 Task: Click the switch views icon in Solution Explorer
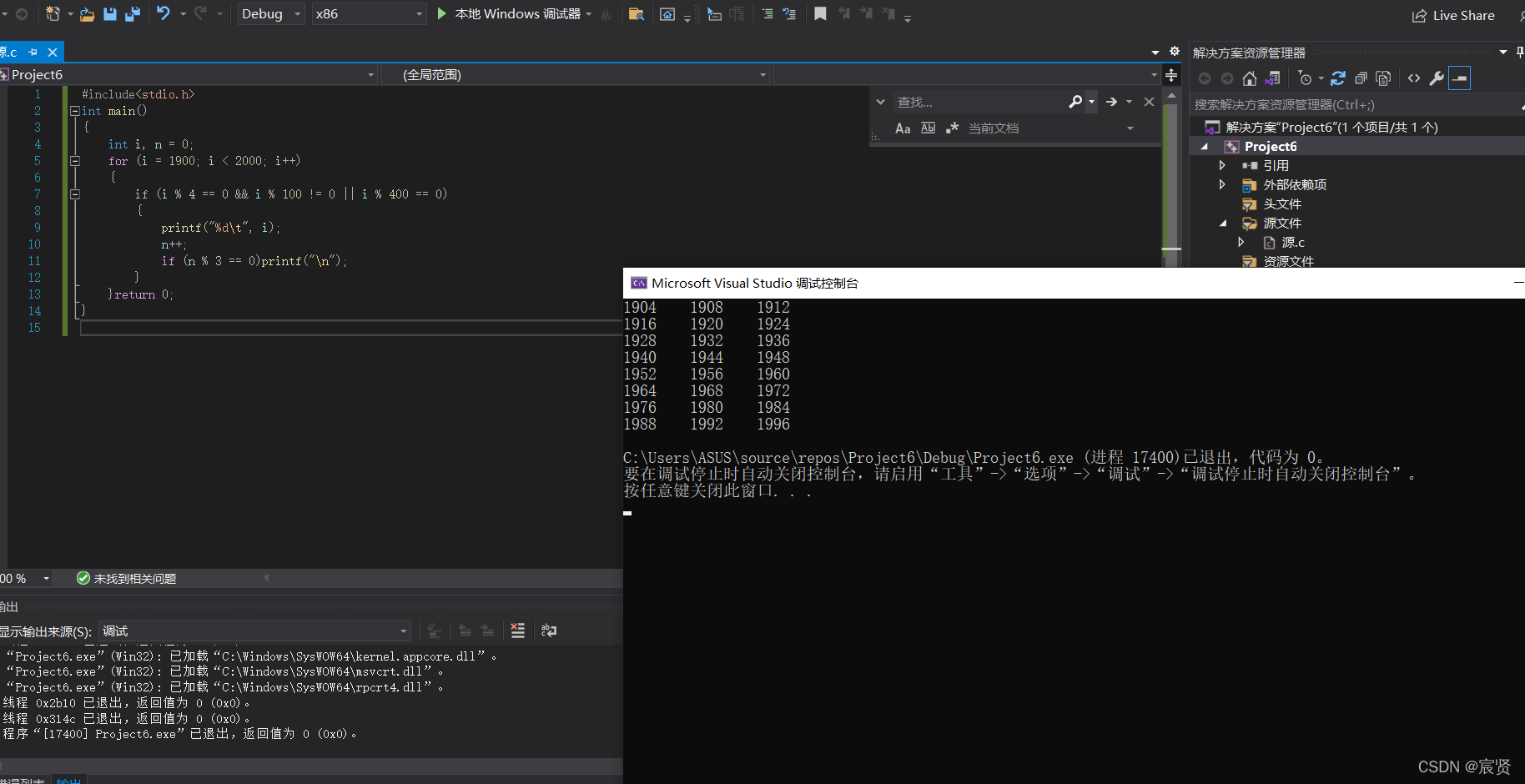pos(1272,78)
